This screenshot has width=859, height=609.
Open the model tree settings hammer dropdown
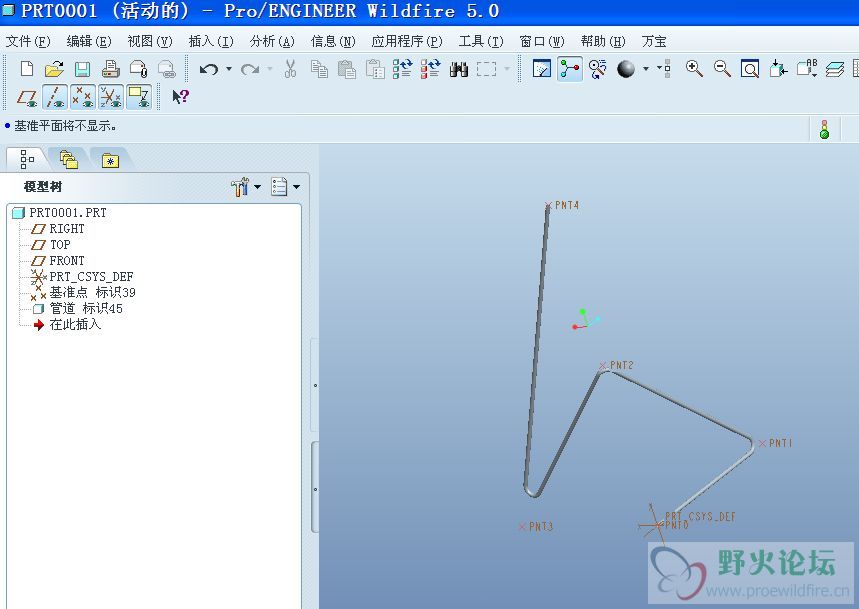point(245,187)
